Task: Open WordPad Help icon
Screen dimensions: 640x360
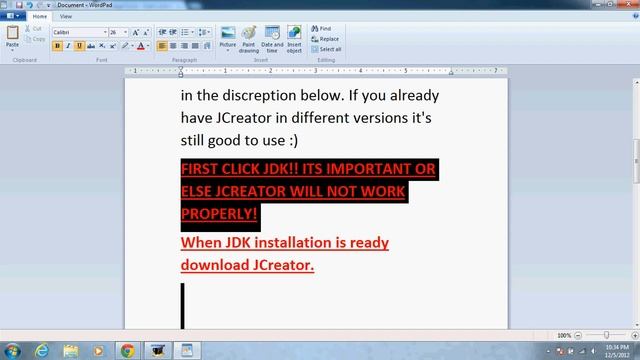Action: tap(635, 16)
